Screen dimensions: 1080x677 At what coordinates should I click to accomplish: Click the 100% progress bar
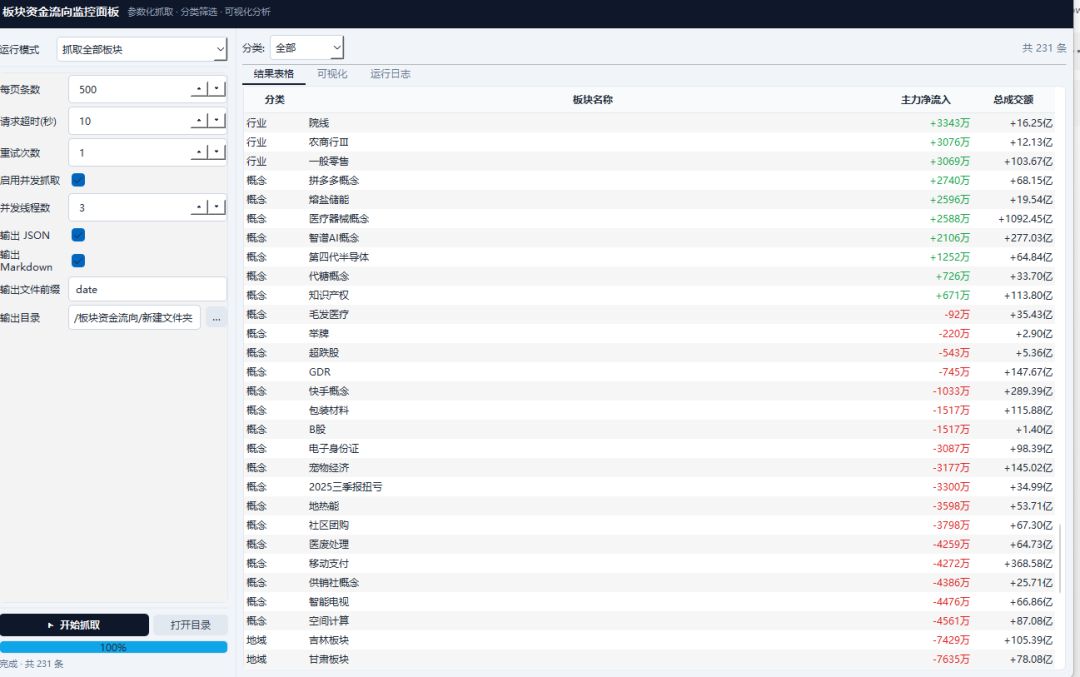[115, 647]
